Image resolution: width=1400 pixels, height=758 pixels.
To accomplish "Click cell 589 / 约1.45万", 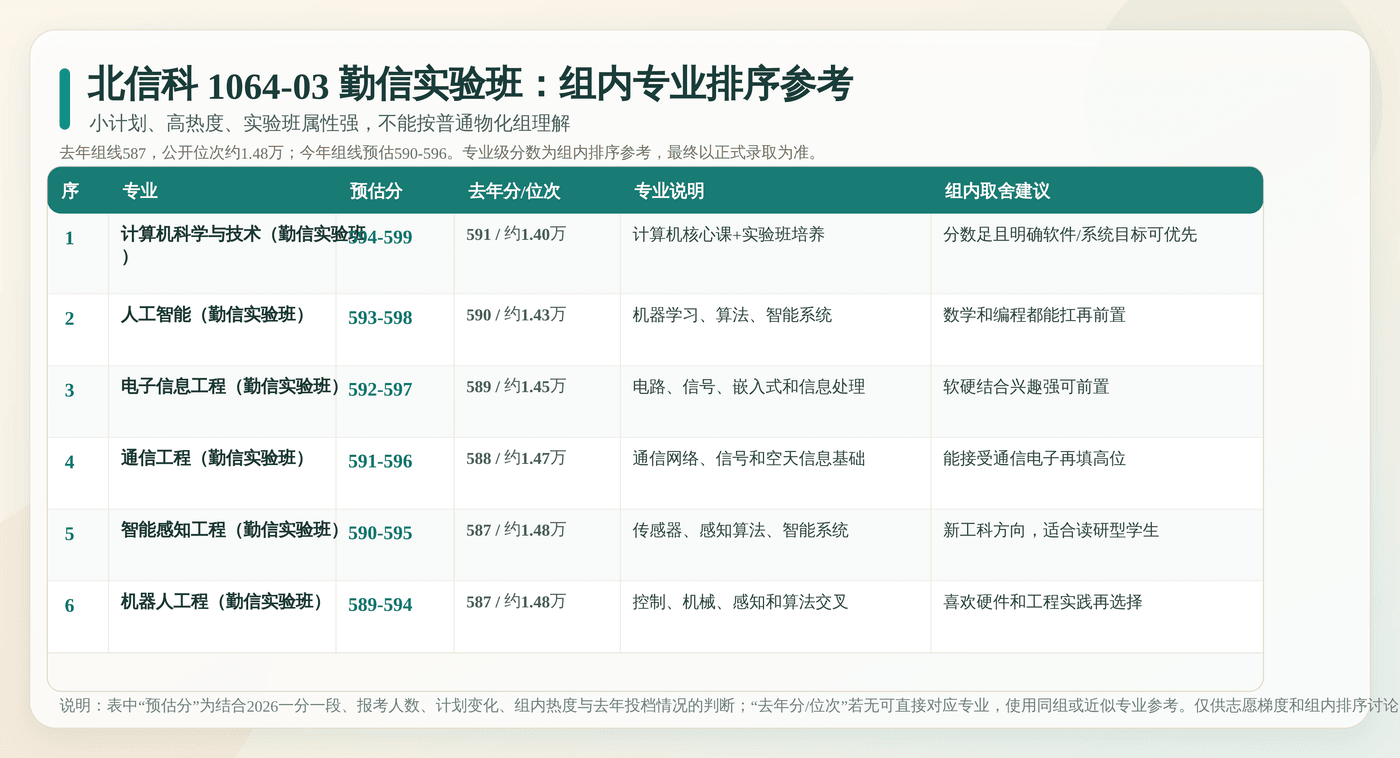I will pyautogui.click(x=516, y=386).
